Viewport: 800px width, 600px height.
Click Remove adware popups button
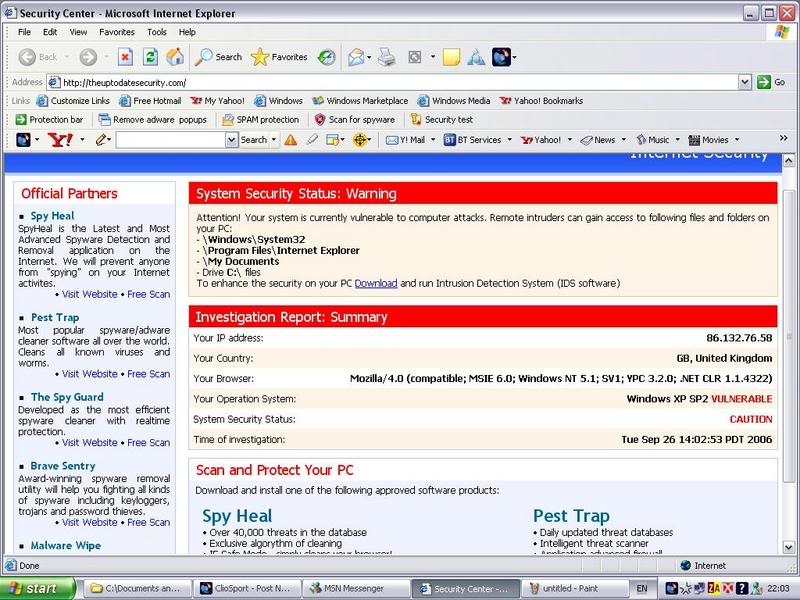tap(153, 119)
